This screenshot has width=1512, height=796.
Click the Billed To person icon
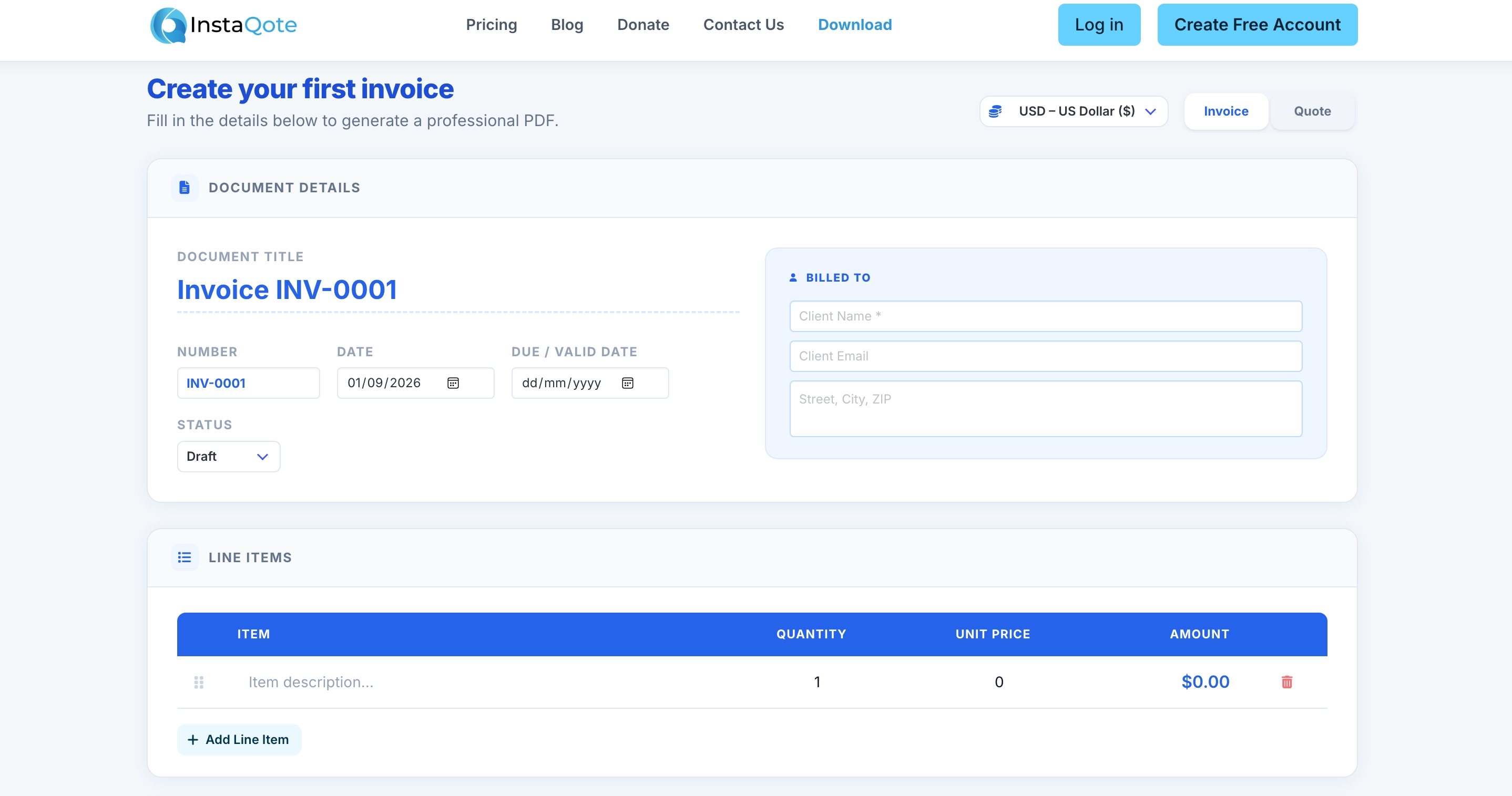click(793, 277)
